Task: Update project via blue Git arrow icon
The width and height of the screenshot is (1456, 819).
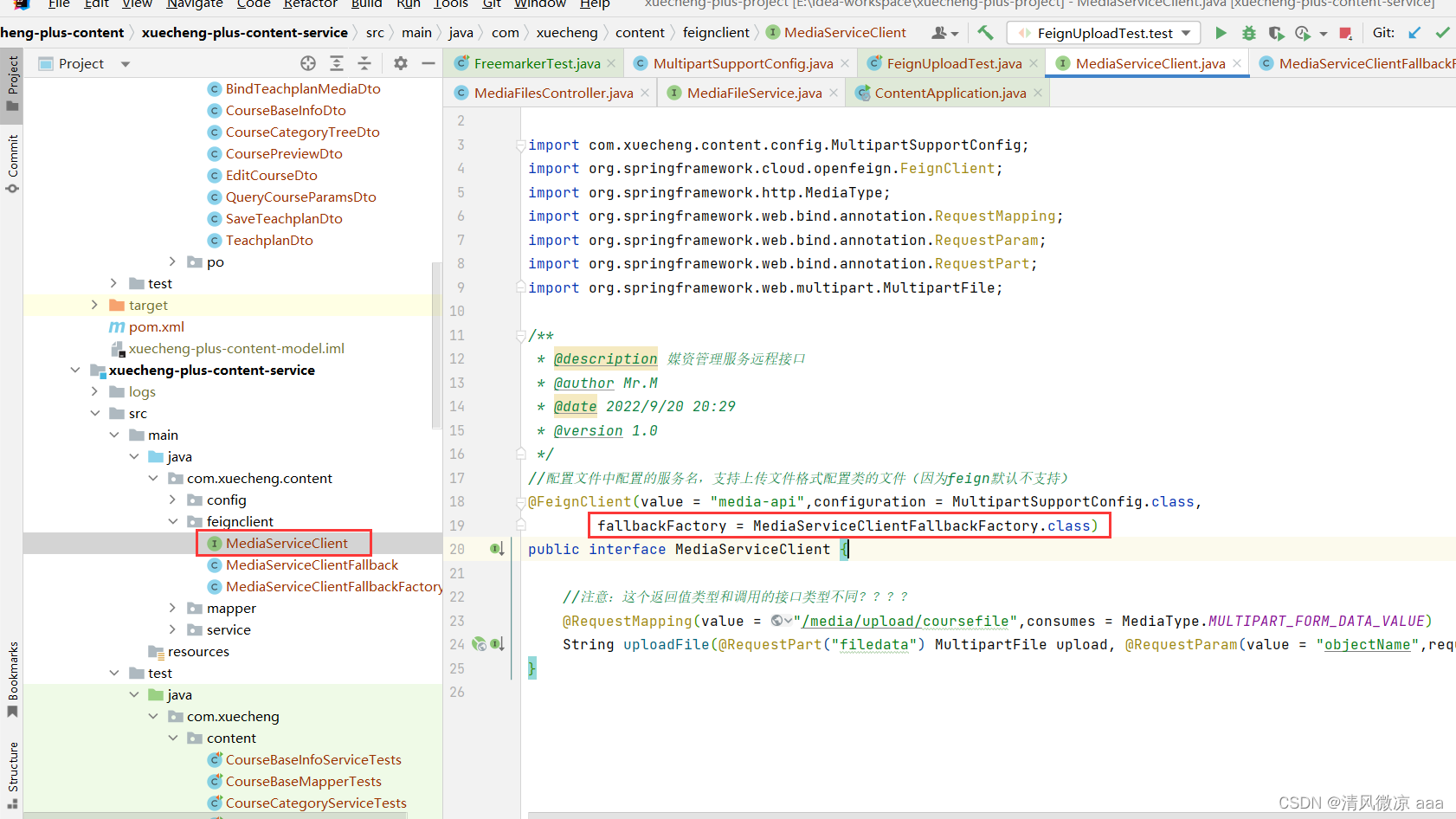Action: click(1414, 33)
